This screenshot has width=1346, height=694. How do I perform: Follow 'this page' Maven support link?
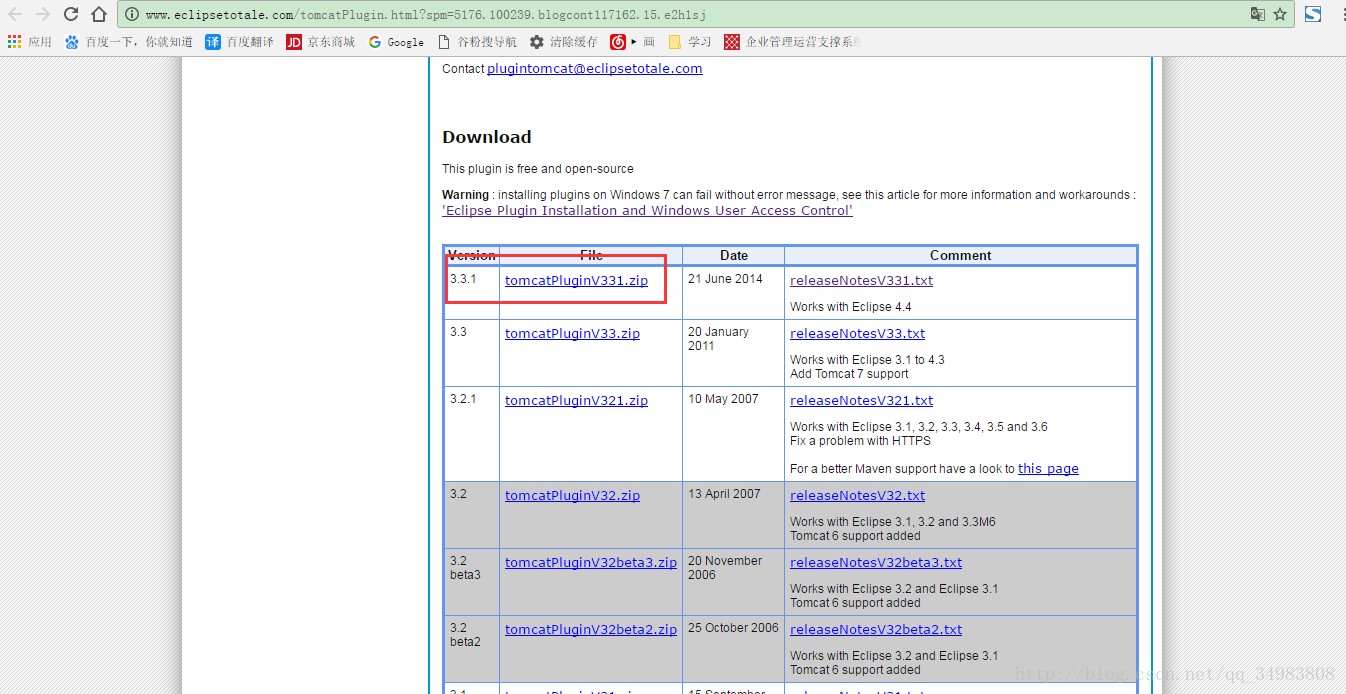coord(1048,469)
